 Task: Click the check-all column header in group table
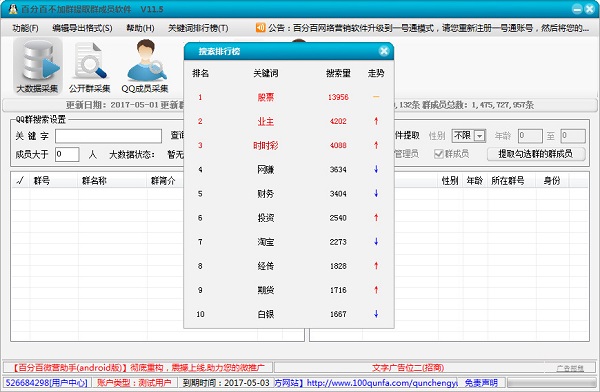click(20, 180)
